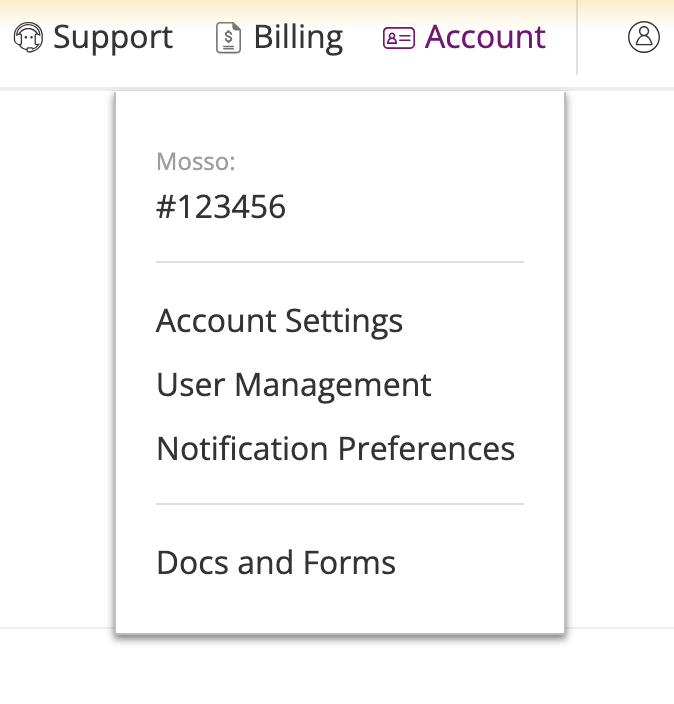Click the word Forms in Docs and Forms
Viewport: 674px width, 704px height.
(x=349, y=562)
